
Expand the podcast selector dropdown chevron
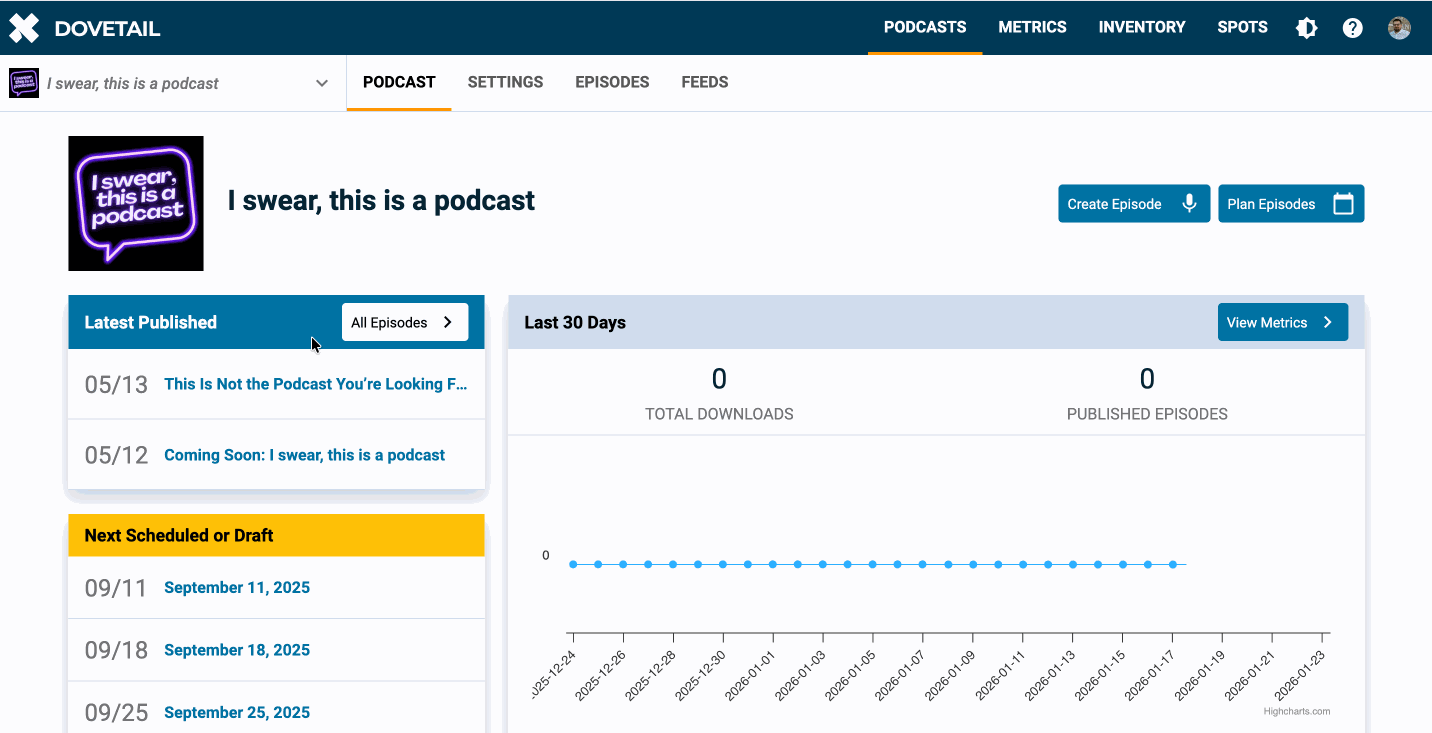pos(322,83)
